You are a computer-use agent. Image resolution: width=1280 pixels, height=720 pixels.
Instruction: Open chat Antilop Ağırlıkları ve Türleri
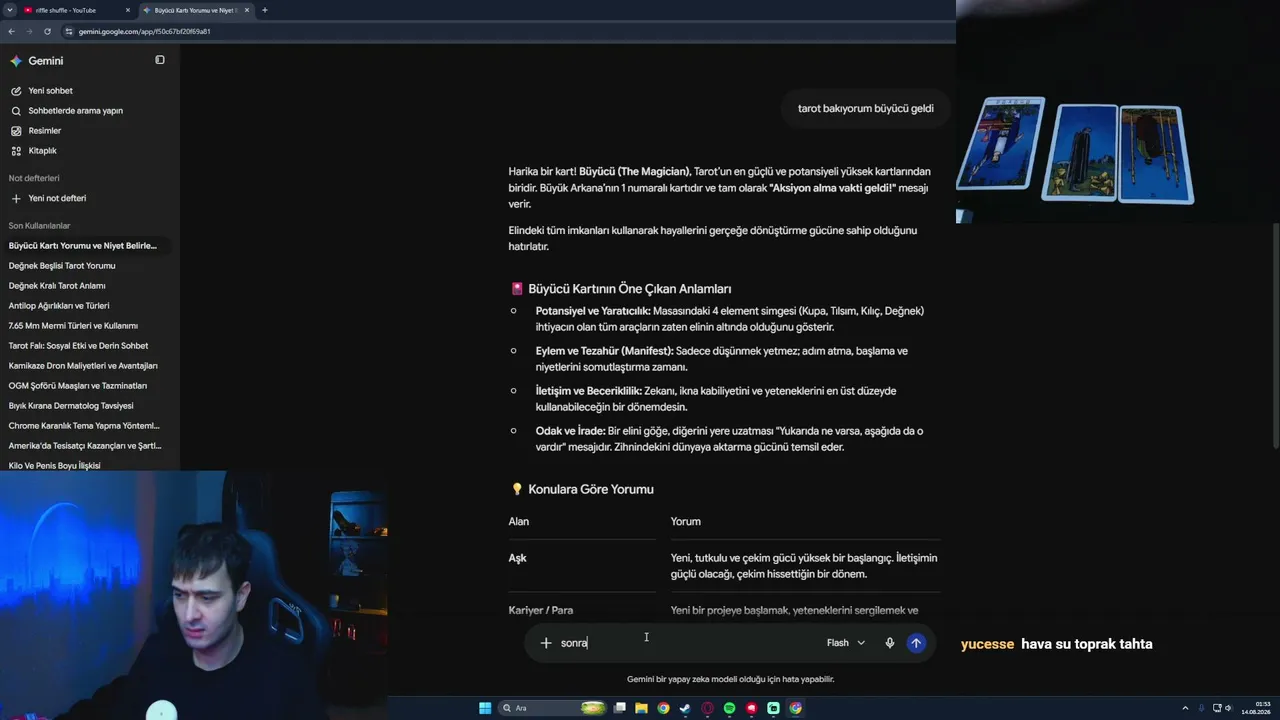59,306
